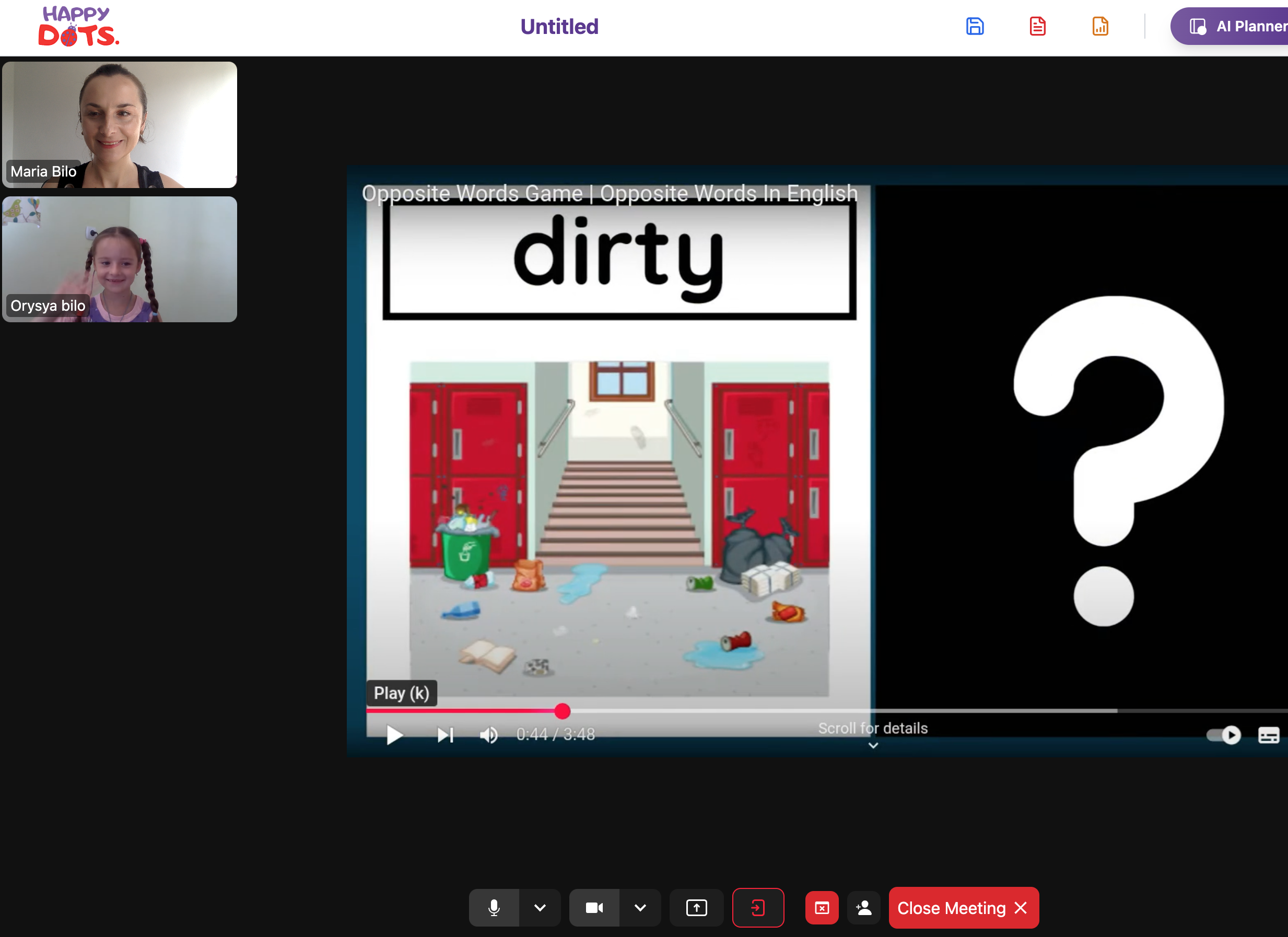Click the add participant icon

coord(864,907)
